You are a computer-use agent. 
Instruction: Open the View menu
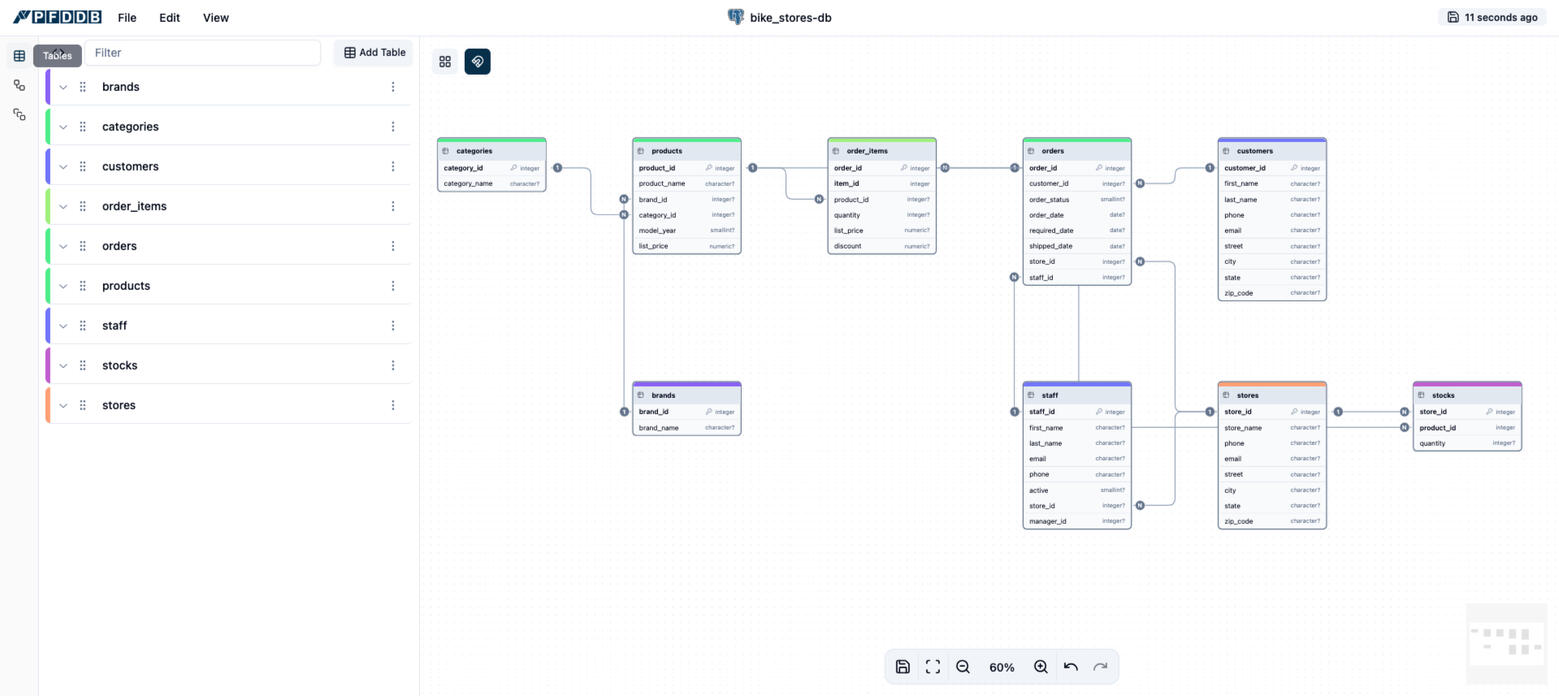[x=215, y=18]
